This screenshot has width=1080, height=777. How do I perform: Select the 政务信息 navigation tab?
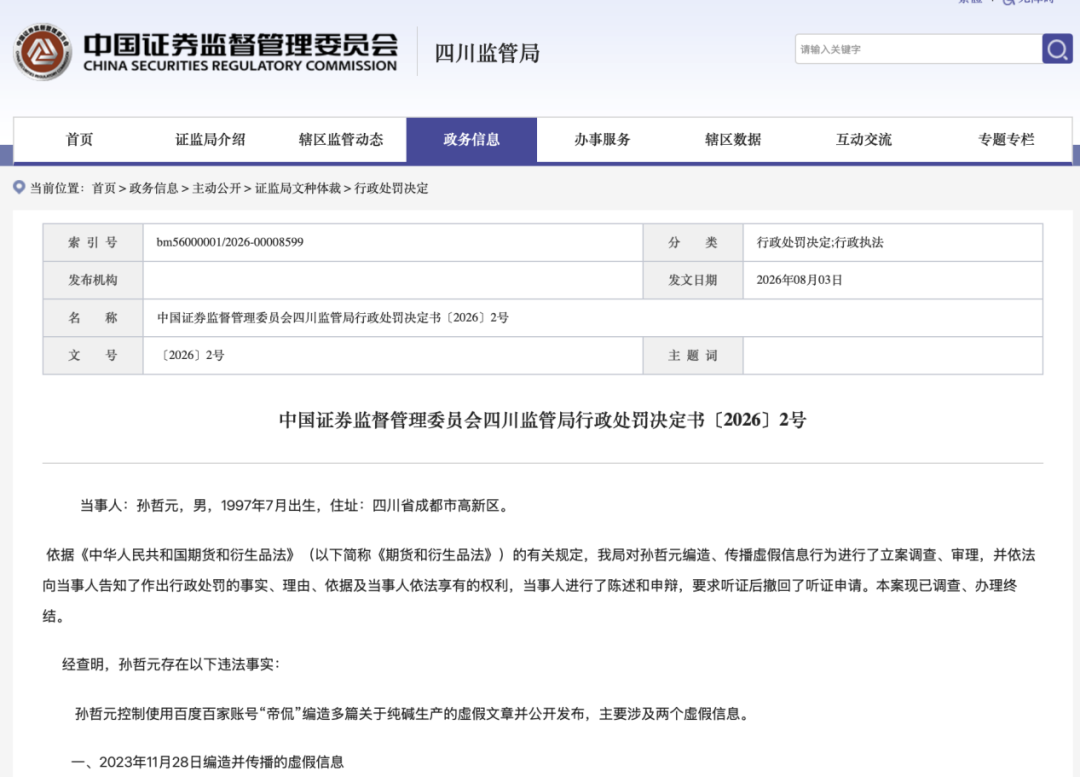[472, 140]
